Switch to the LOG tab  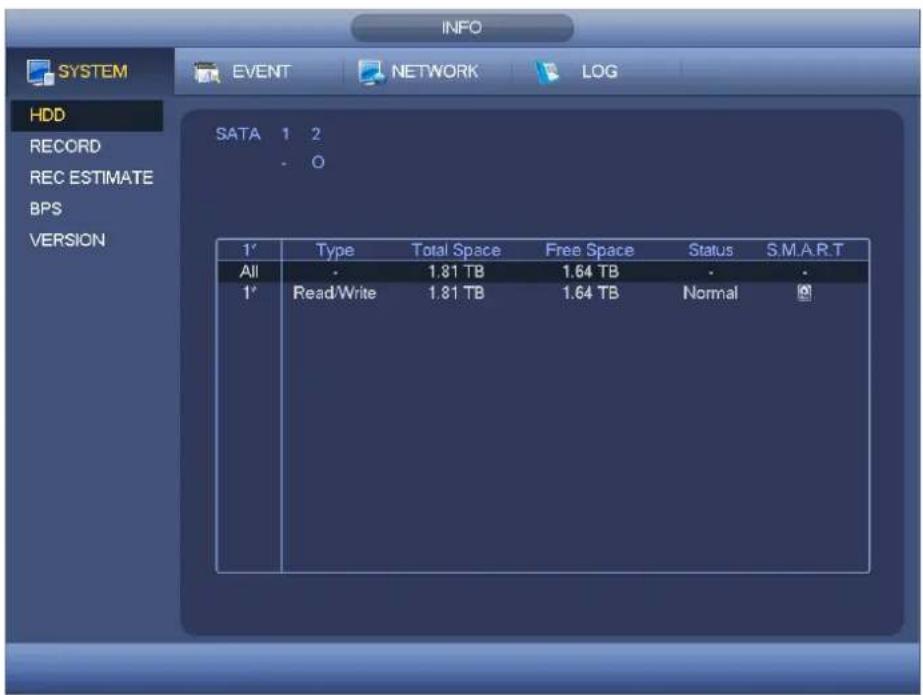(599, 72)
